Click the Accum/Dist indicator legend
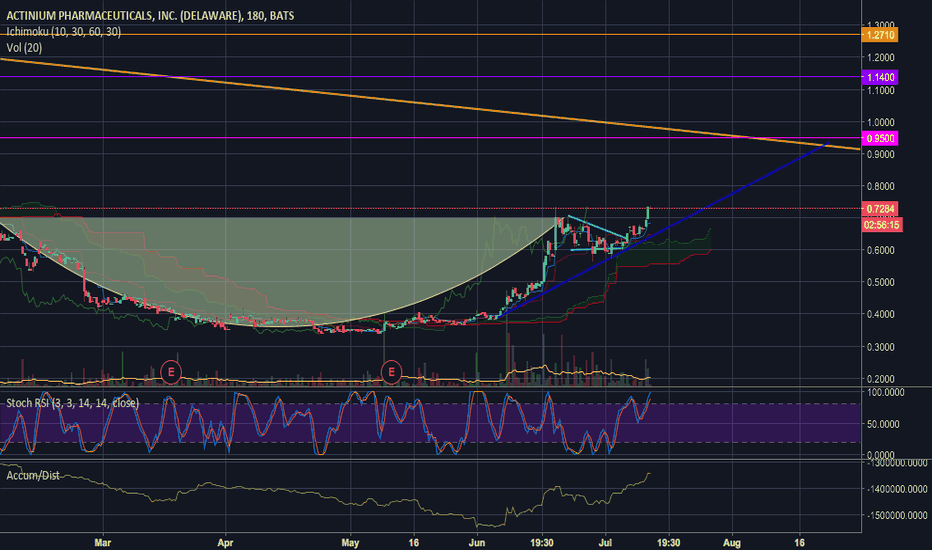932x550 pixels. (33, 476)
